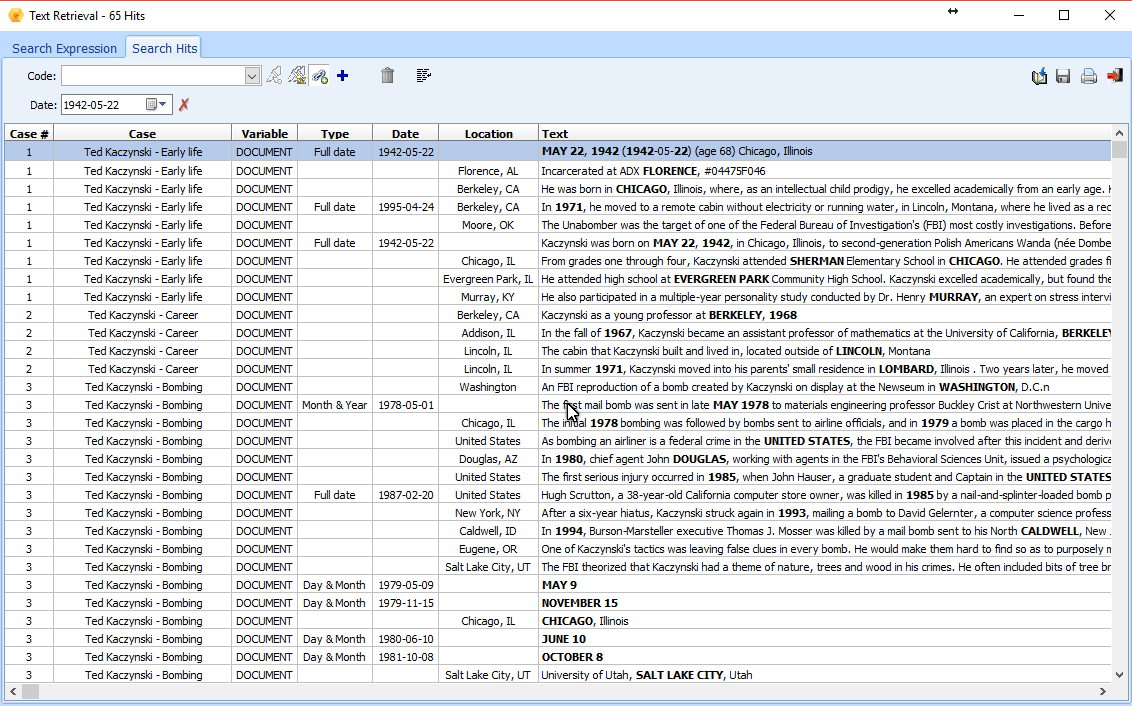The image size is (1132, 706).
Task: Click the trash can delete icon
Action: pos(388,75)
